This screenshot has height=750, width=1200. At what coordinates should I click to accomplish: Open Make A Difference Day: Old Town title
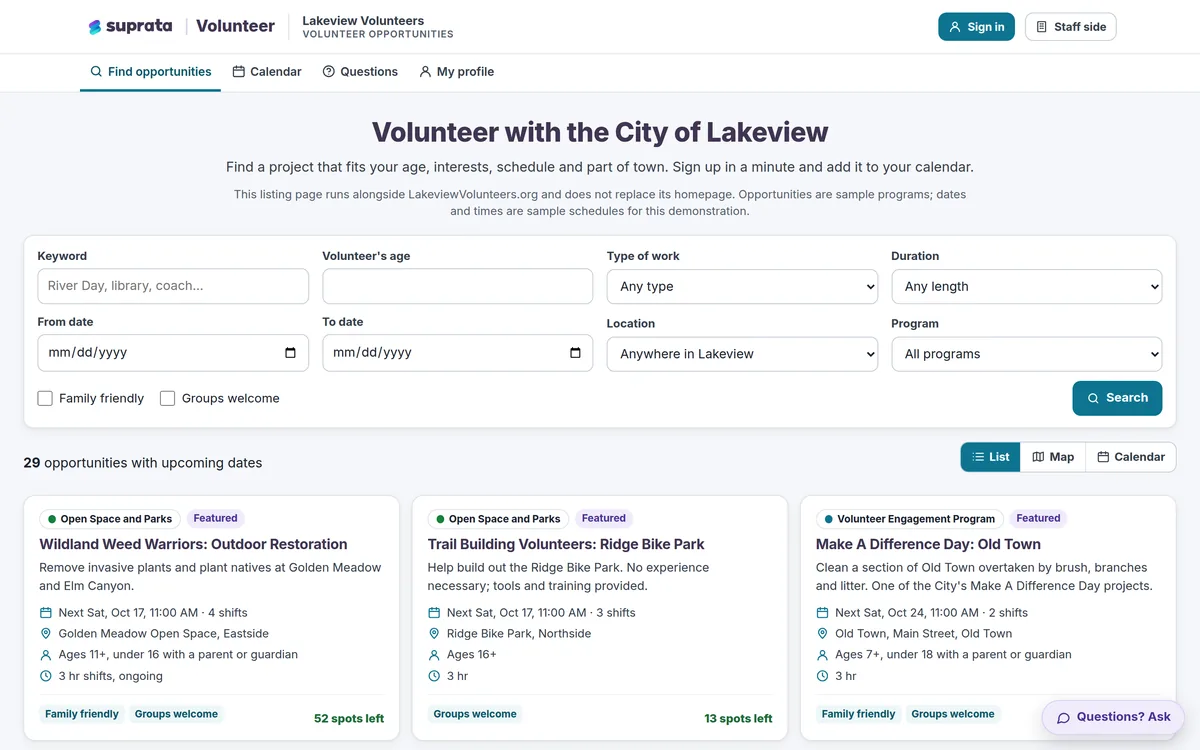(x=928, y=544)
